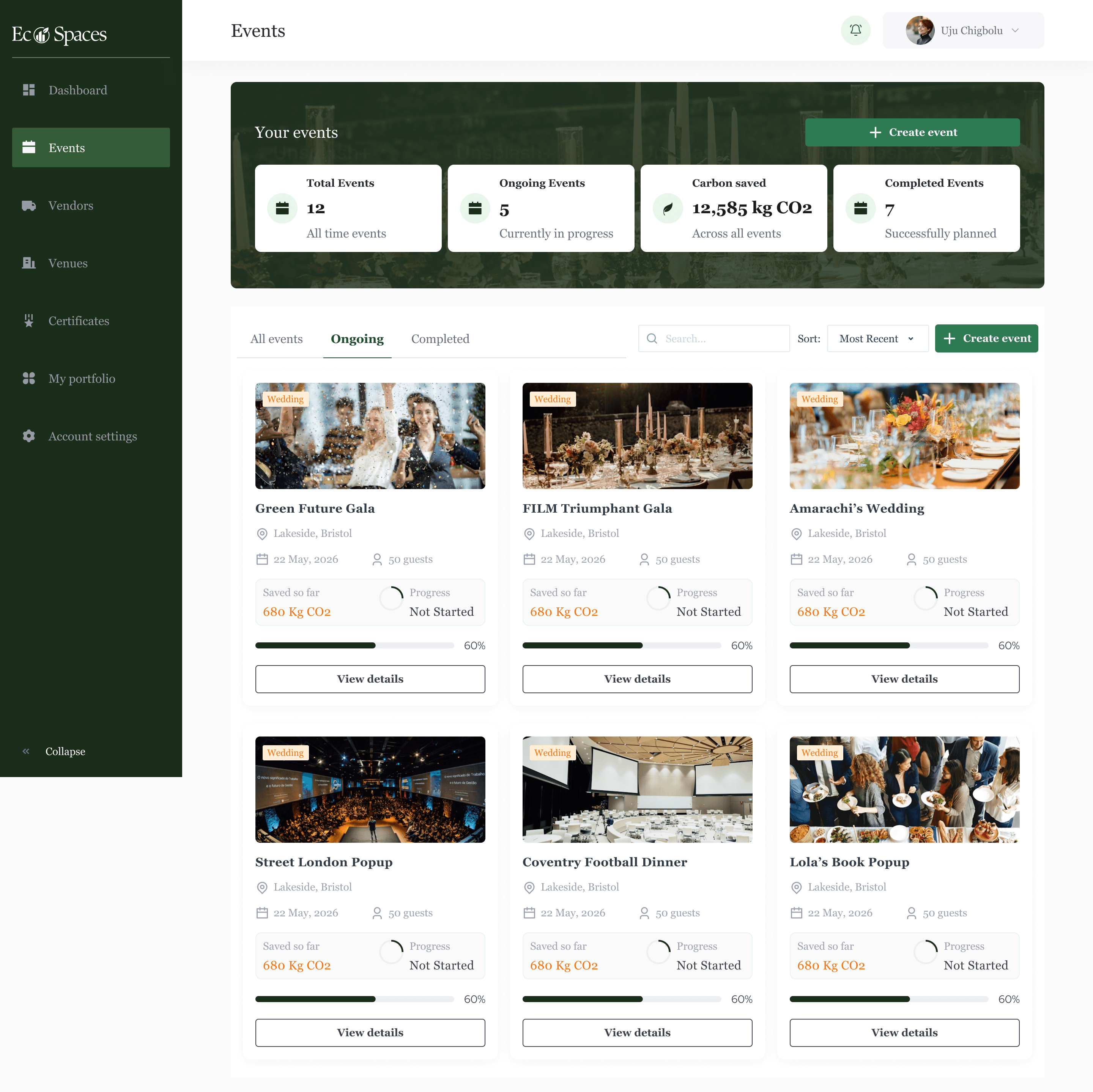Click '680 Kg CO2' on Street London Popup

296,965
